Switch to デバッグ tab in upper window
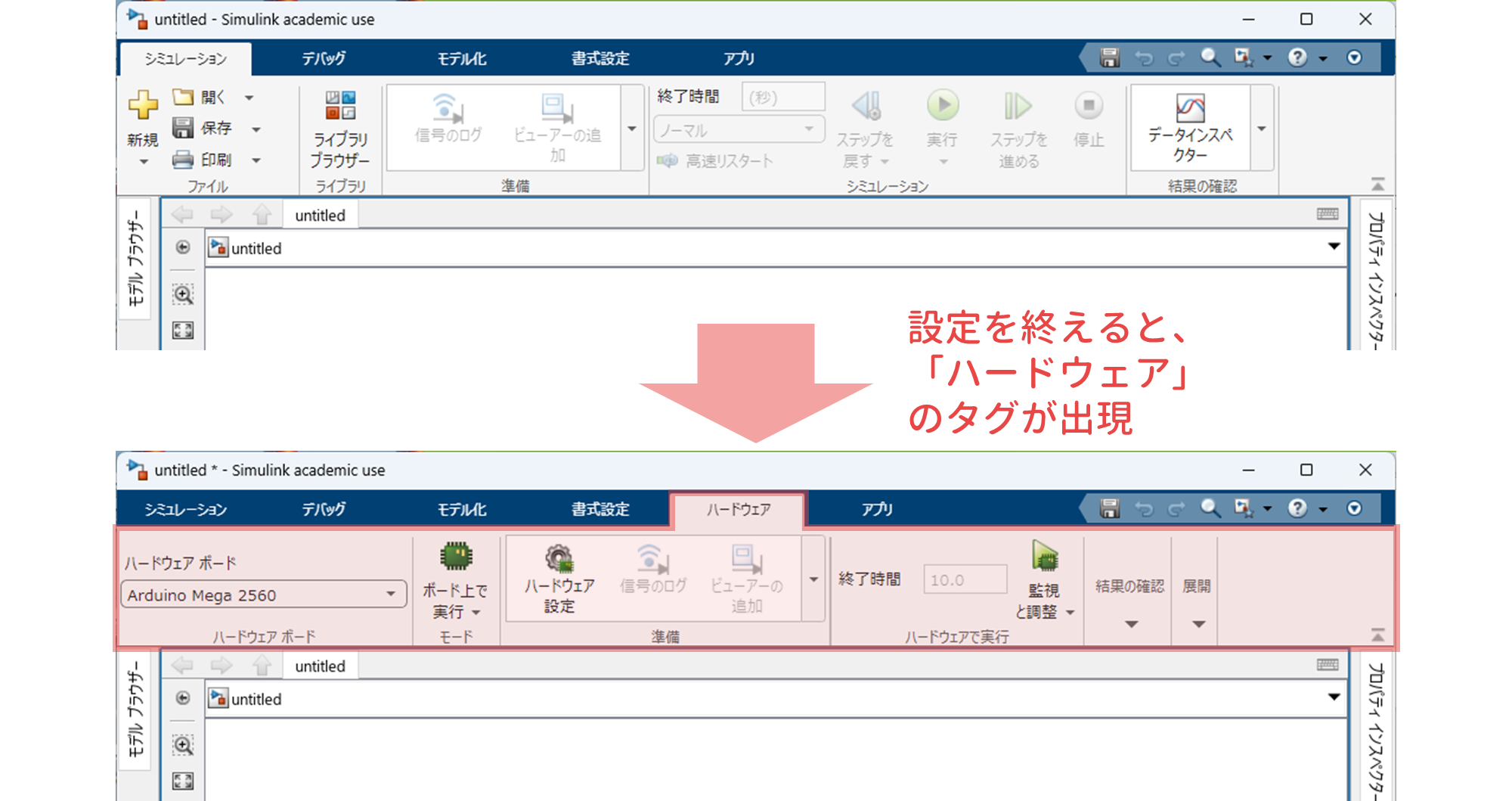 click(x=324, y=58)
